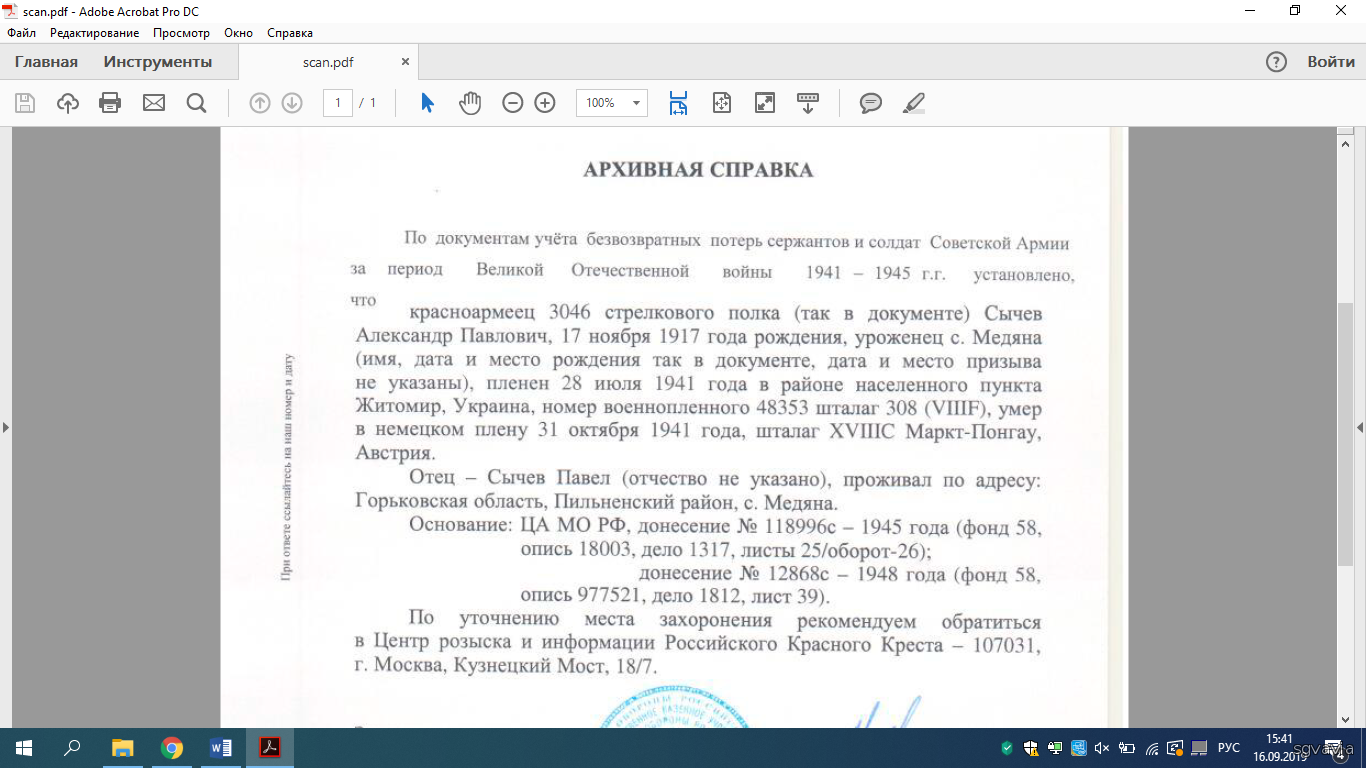
Task: Click the АРХИВНАЯ СПРАВКА heading
Action: pos(698,170)
